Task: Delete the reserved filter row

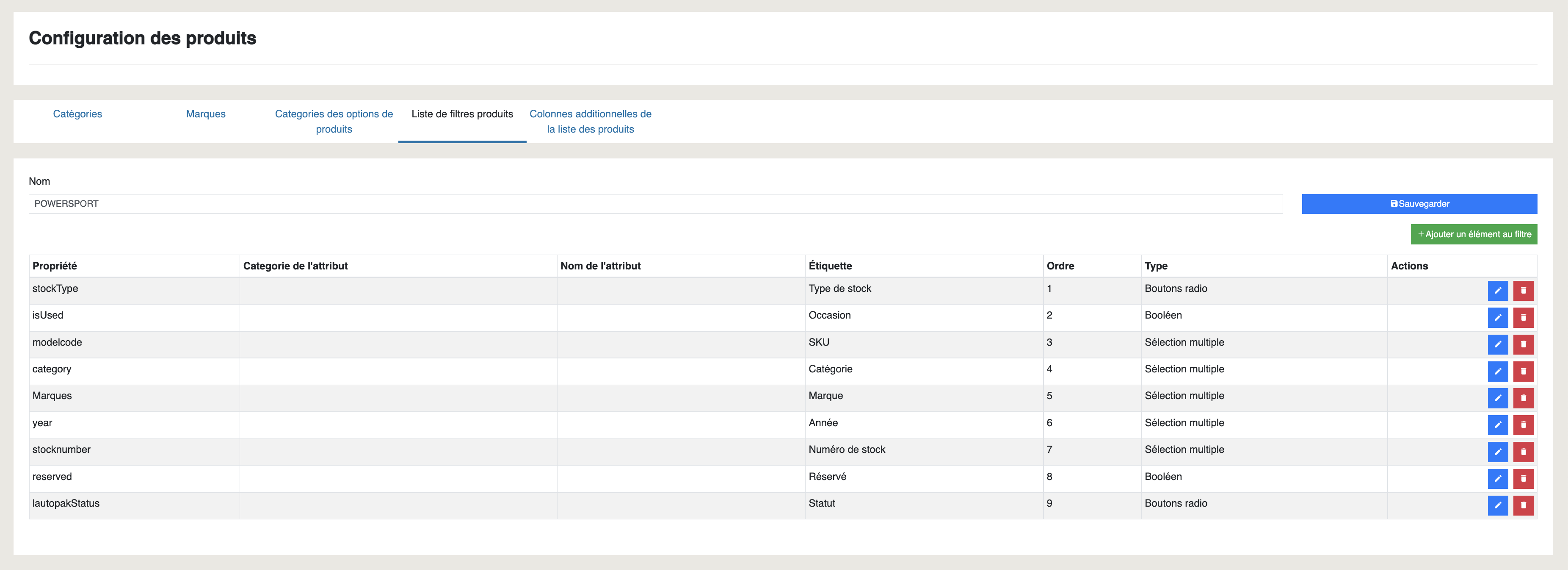Action: click(x=1523, y=478)
